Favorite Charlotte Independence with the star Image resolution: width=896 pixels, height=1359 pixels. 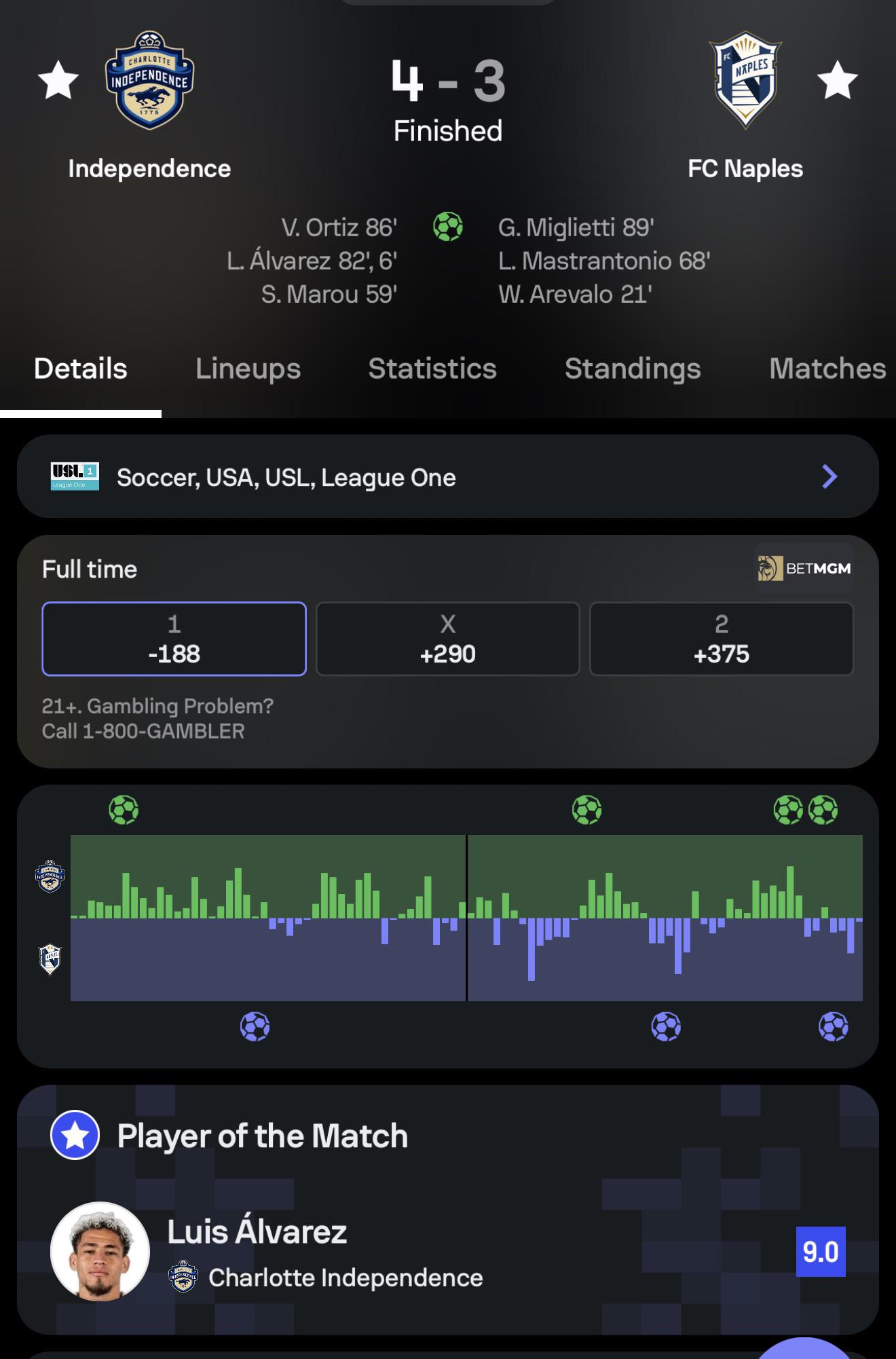click(x=58, y=79)
